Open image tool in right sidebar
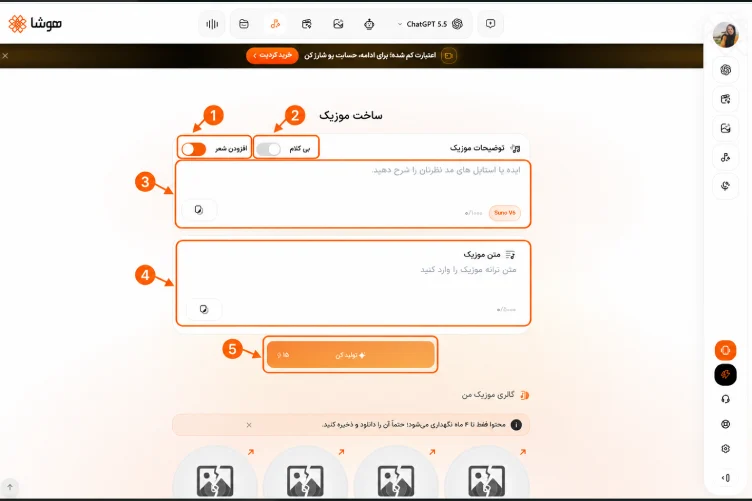This screenshot has width=752, height=501. tap(725, 128)
